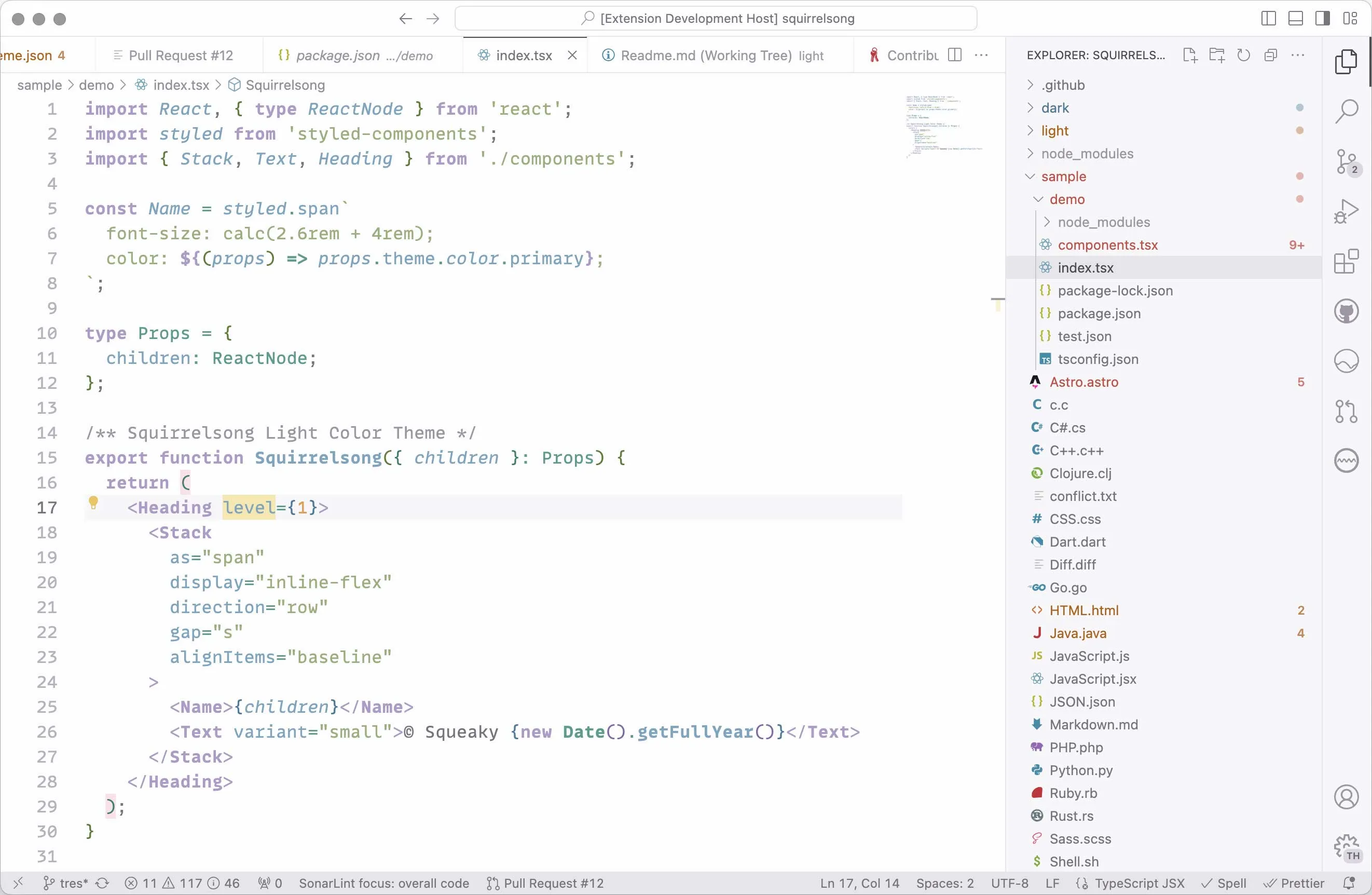The height and width of the screenshot is (895, 1372).
Task: Open the Manage settings gear
Action: coord(1347,847)
